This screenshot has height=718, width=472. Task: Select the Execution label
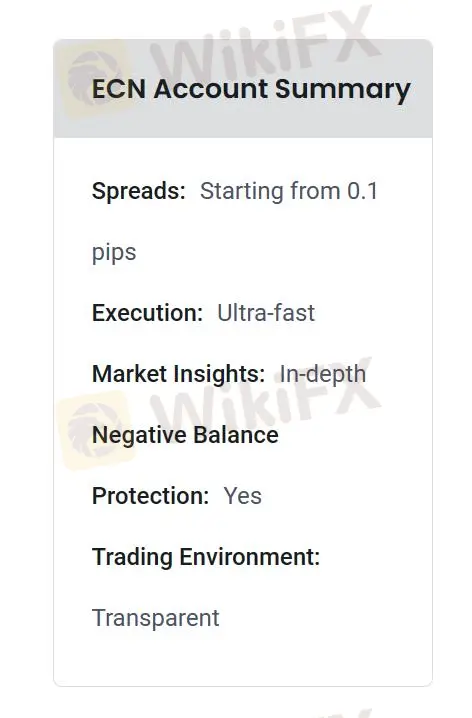tap(147, 313)
